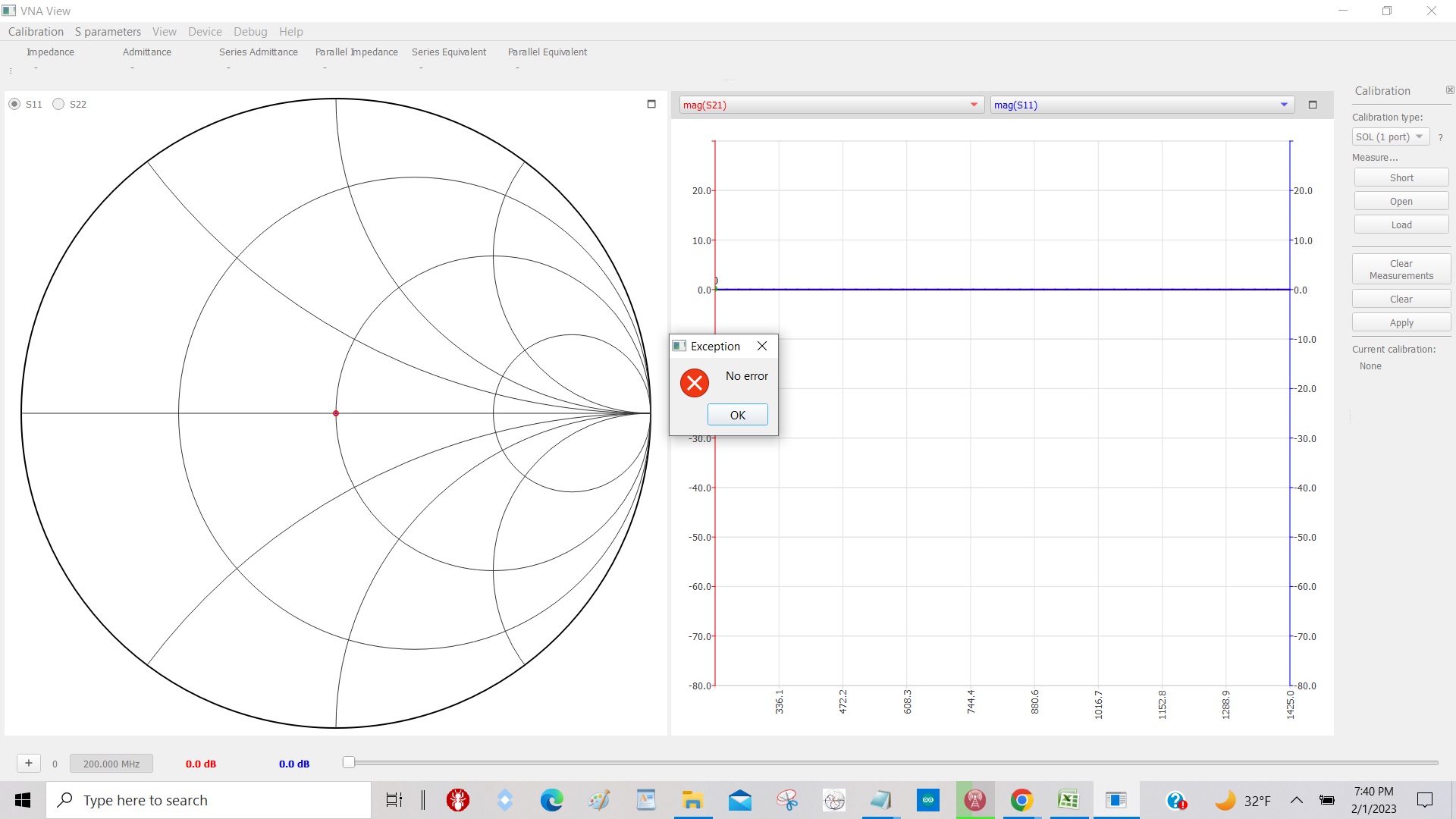This screenshot has height=819, width=1456.
Task: Maximize the Smith chart panel
Action: 651,104
